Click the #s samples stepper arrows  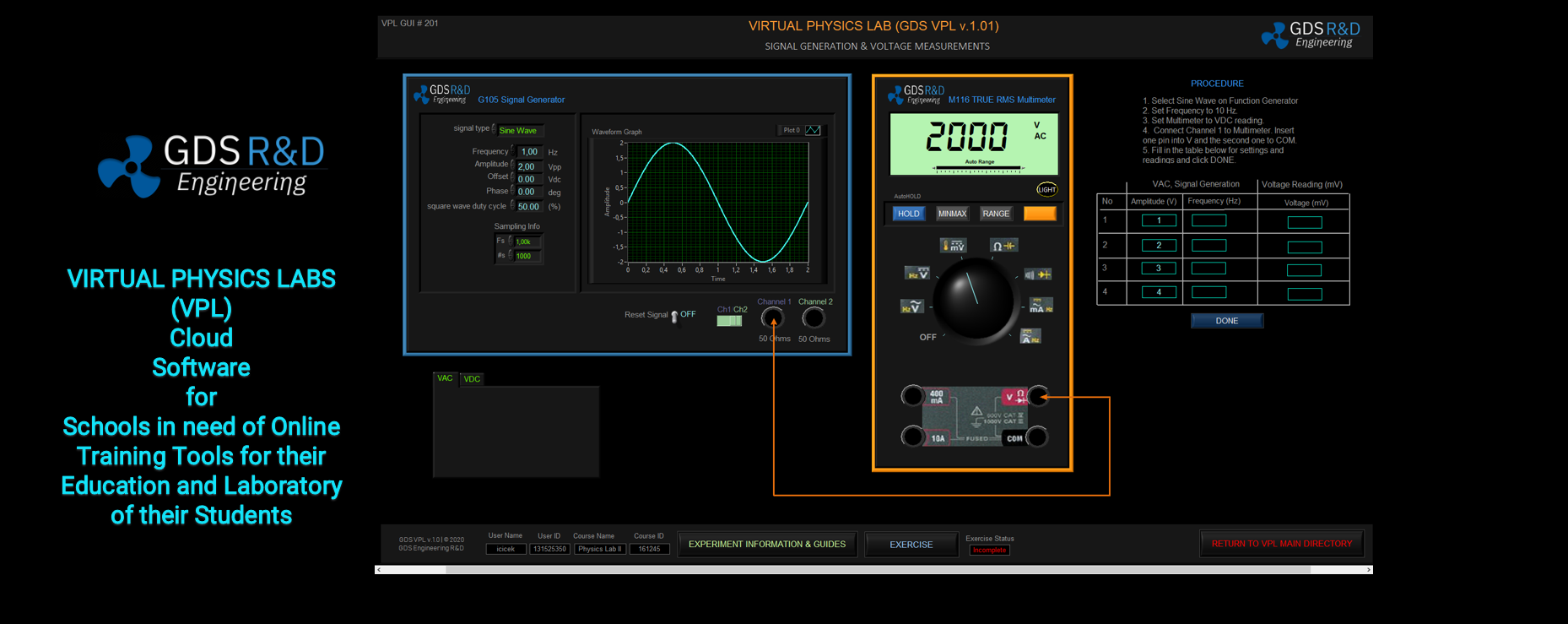pyautogui.click(x=510, y=254)
